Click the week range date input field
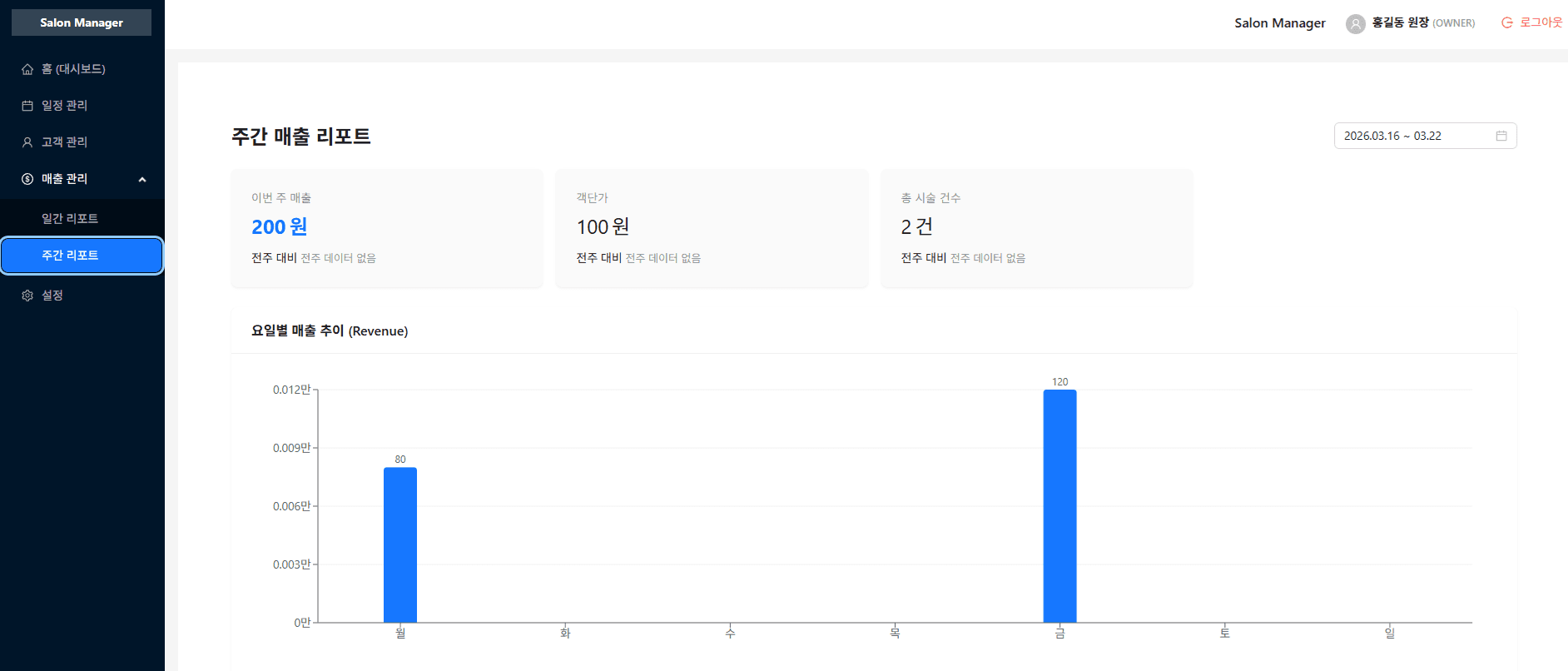 tap(1415, 136)
